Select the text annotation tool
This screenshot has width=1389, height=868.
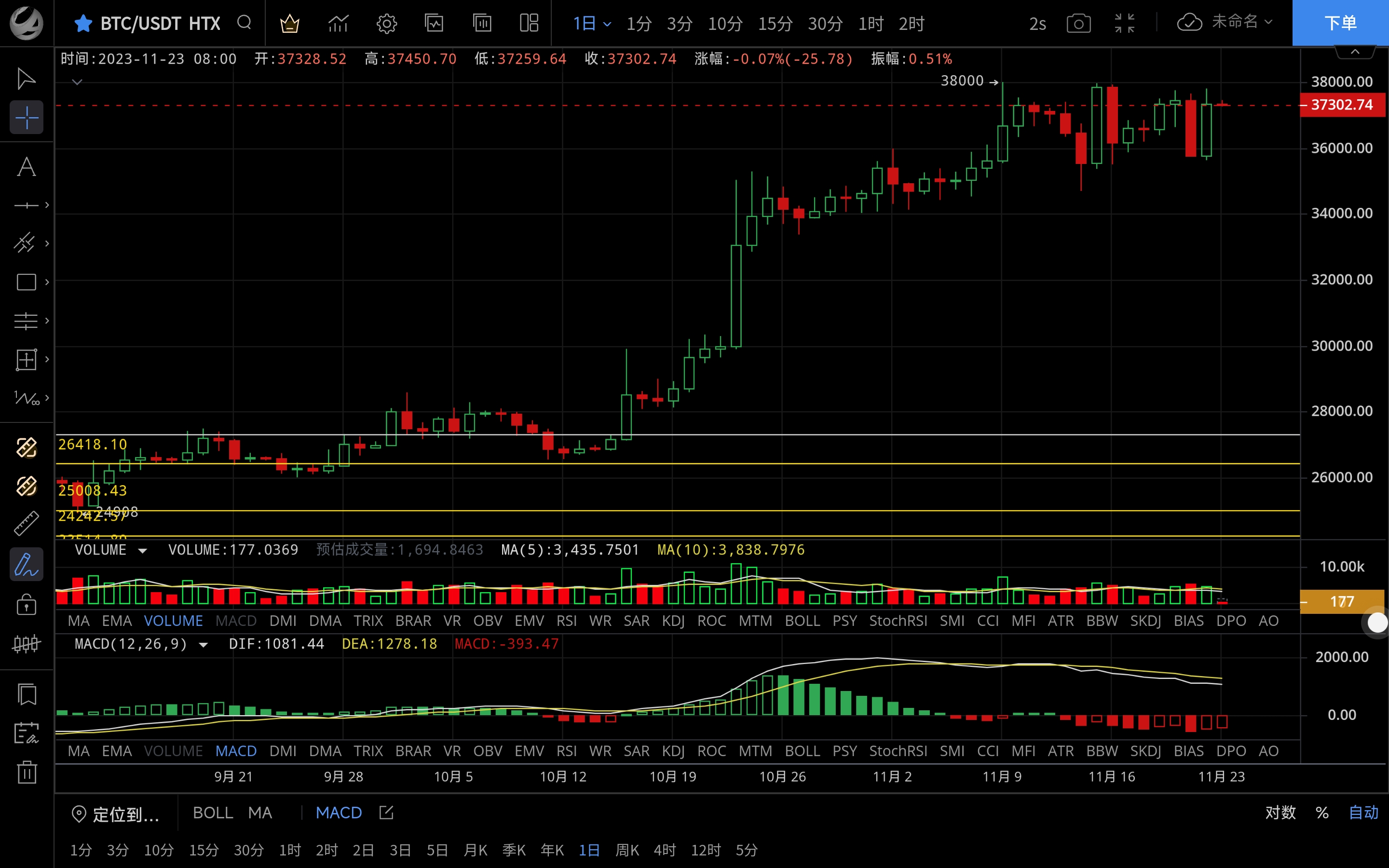click(26, 167)
